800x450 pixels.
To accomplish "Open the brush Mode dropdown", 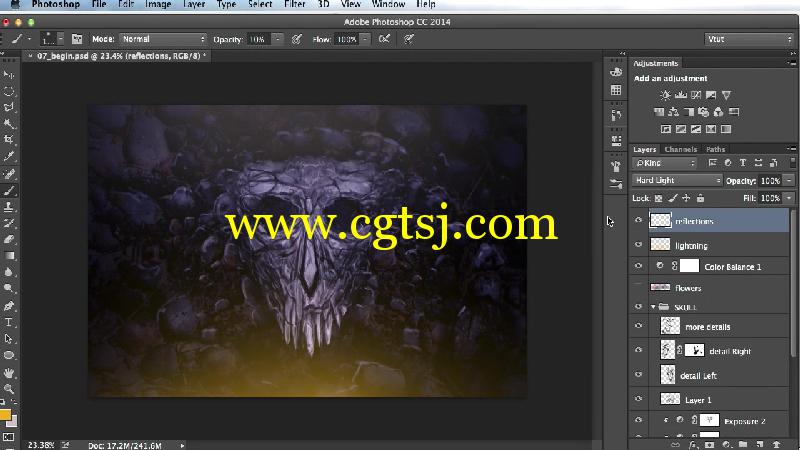I will point(163,39).
